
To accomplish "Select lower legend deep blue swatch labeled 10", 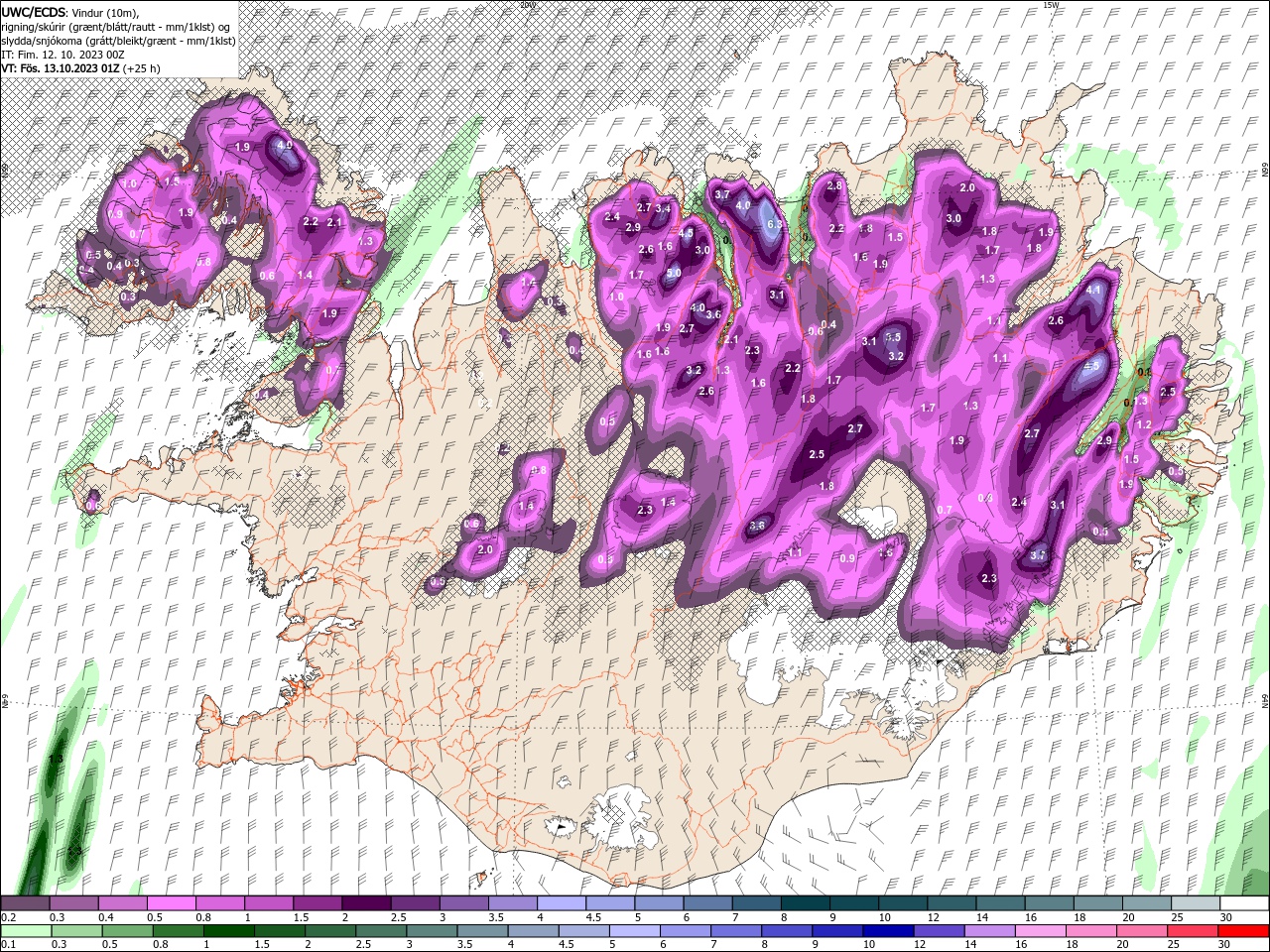I will coord(887,931).
